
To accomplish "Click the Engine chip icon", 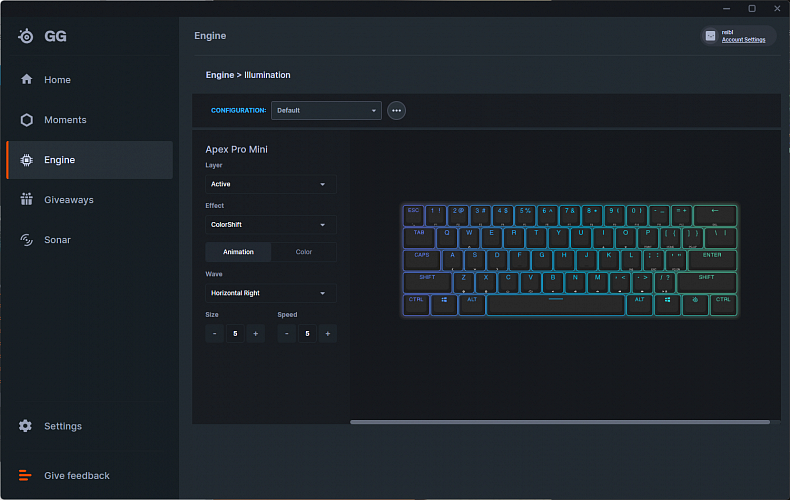I will (x=27, y=160).
